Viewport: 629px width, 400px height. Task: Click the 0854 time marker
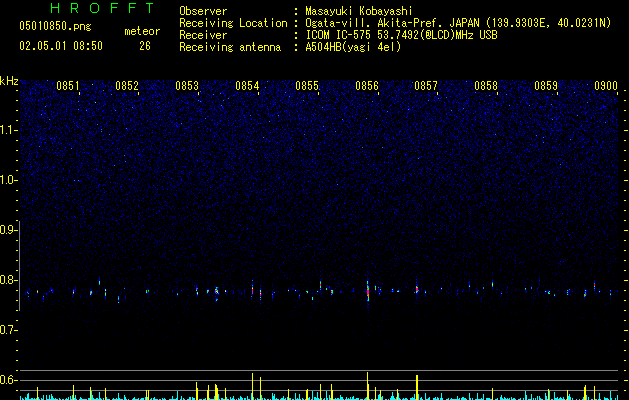(x=247, y=86)
